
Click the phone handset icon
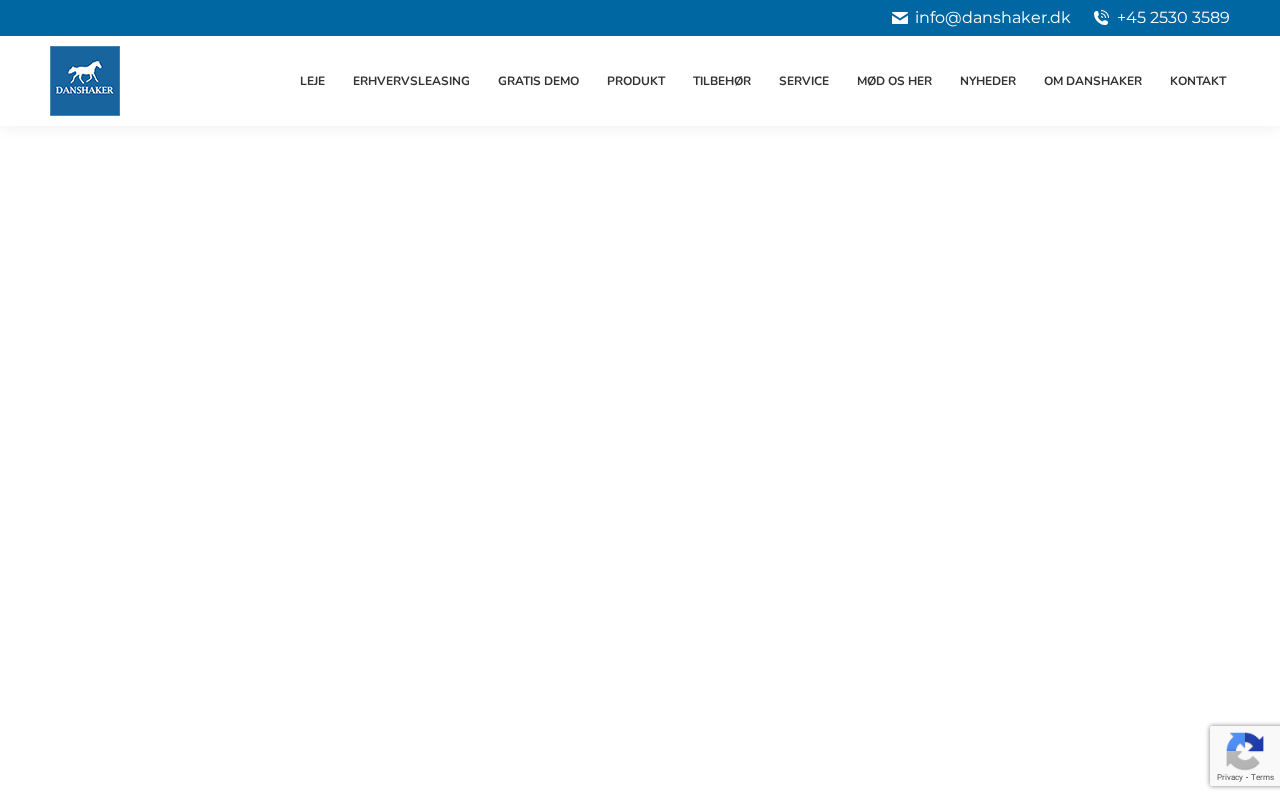(1101, 18)
